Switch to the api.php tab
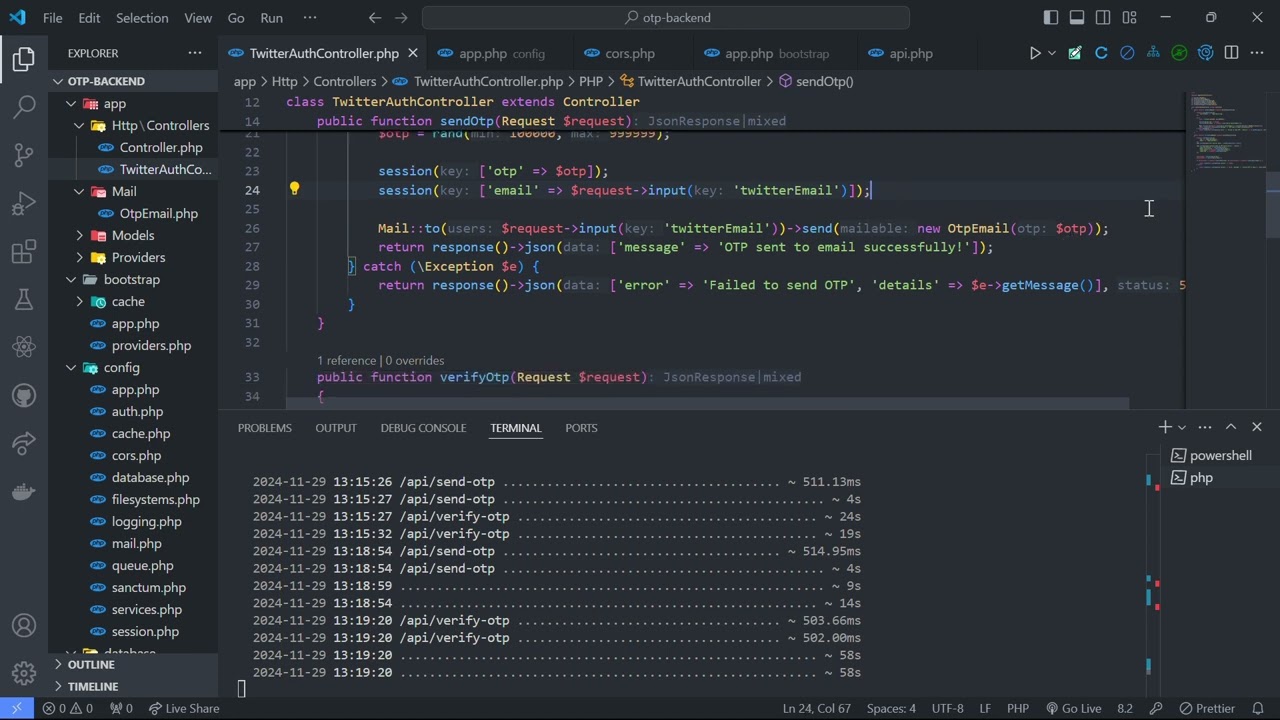 point(911,53)
